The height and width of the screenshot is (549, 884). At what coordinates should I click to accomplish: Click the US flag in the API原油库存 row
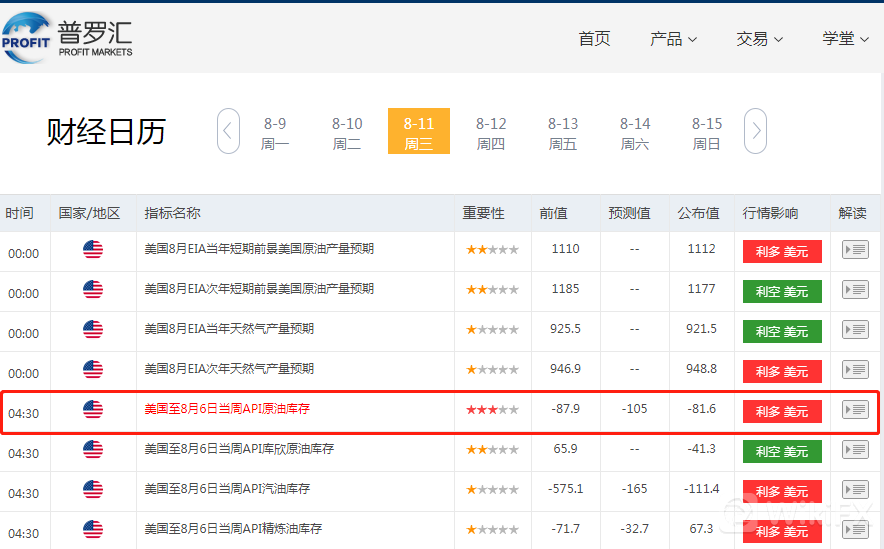click(93, 410)
